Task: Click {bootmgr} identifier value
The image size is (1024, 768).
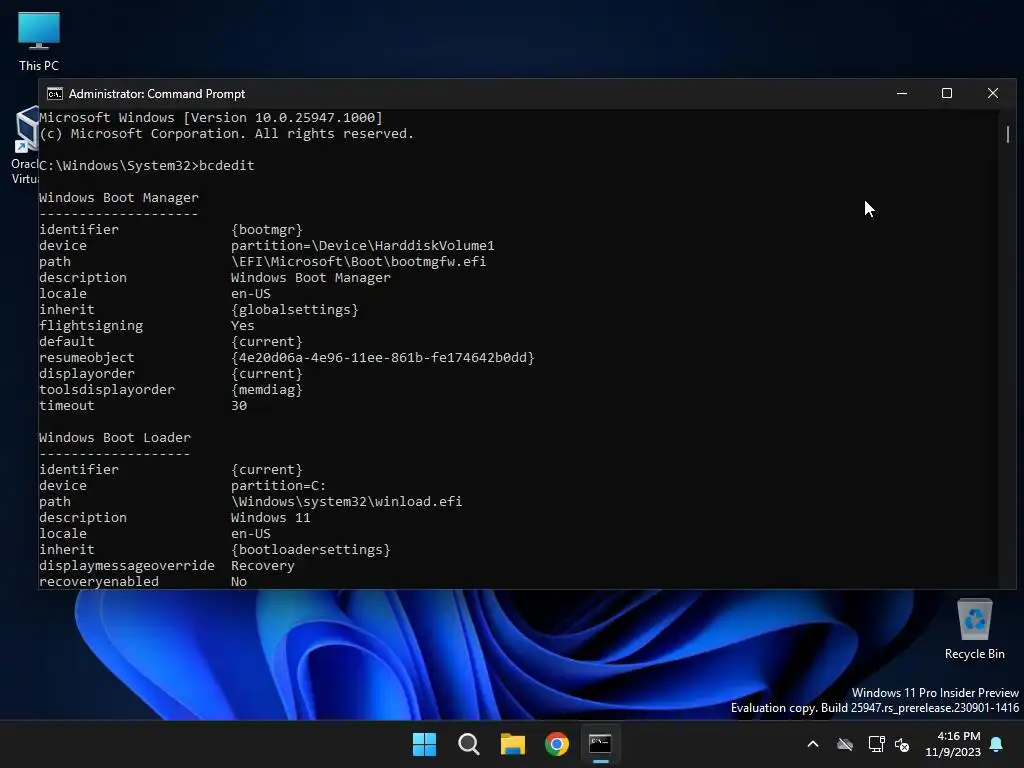Action: click(266, 230)
